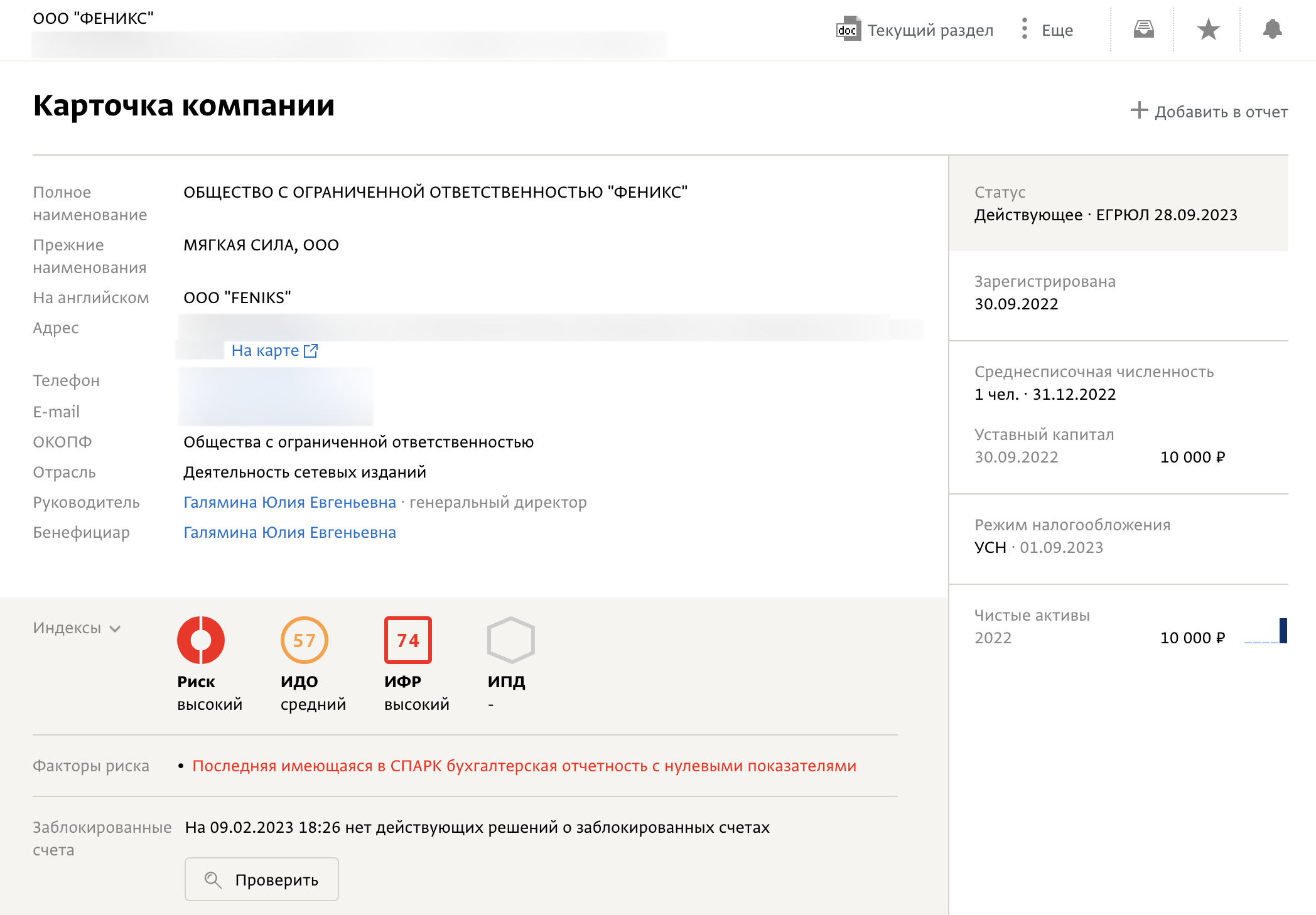Select the Риск высокий label
The width and height of the screenshot is (1316, 915).
point(210,693)
